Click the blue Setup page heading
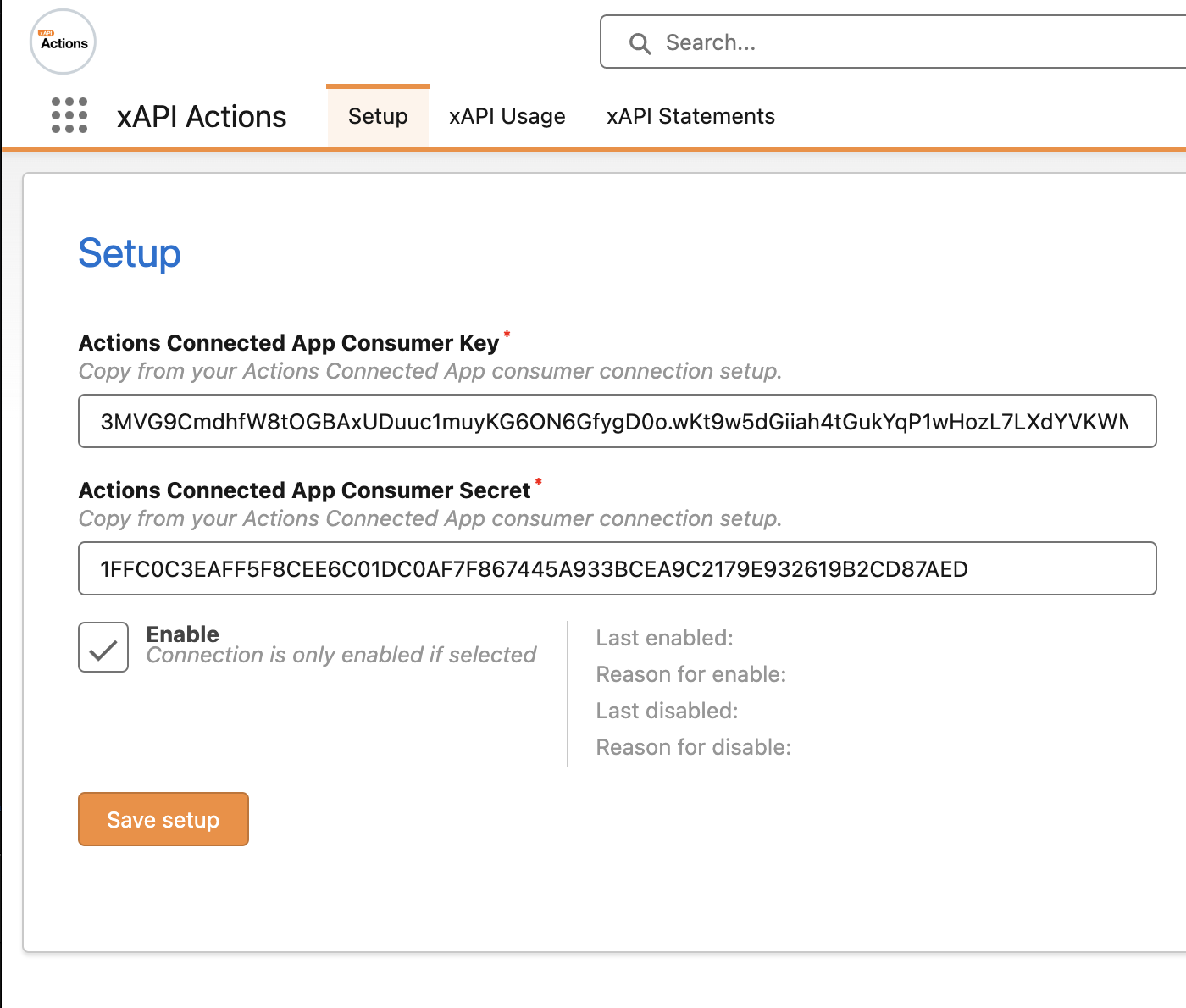Viewport: 1186px width, 1008px height. click(x=130, y=253)
